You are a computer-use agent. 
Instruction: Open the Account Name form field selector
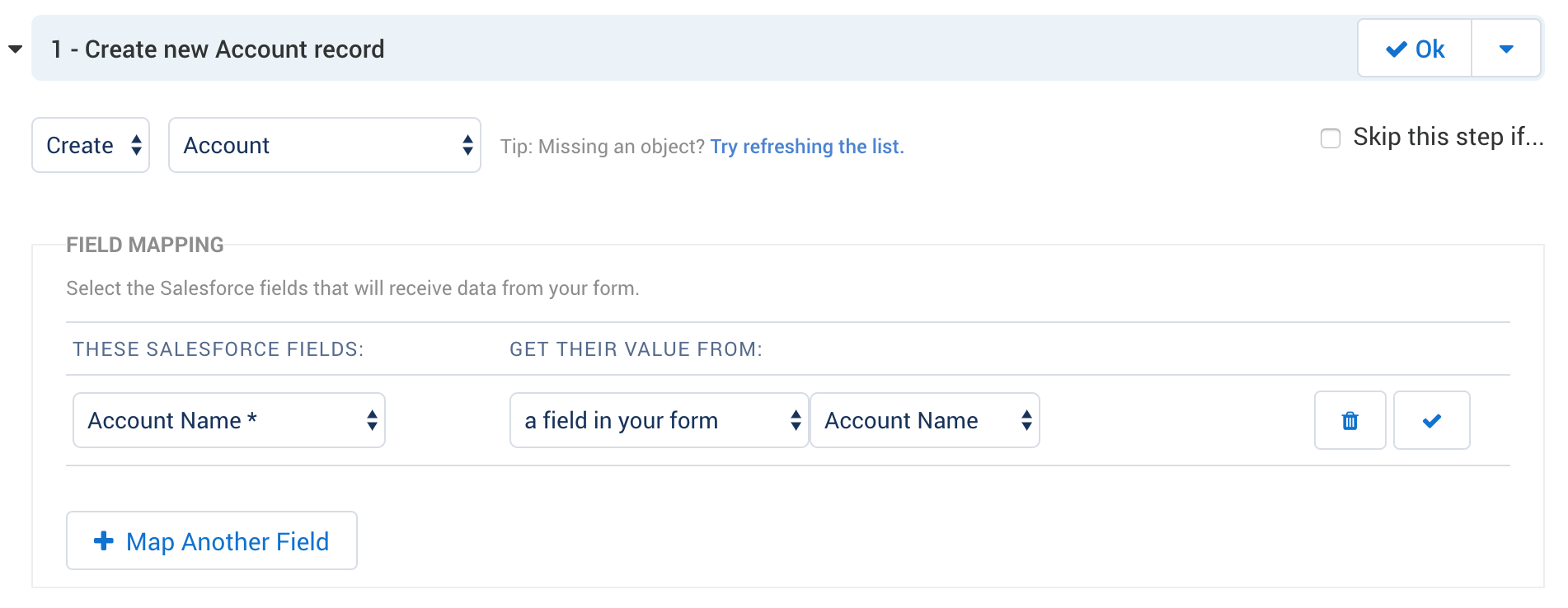[925, 420]
